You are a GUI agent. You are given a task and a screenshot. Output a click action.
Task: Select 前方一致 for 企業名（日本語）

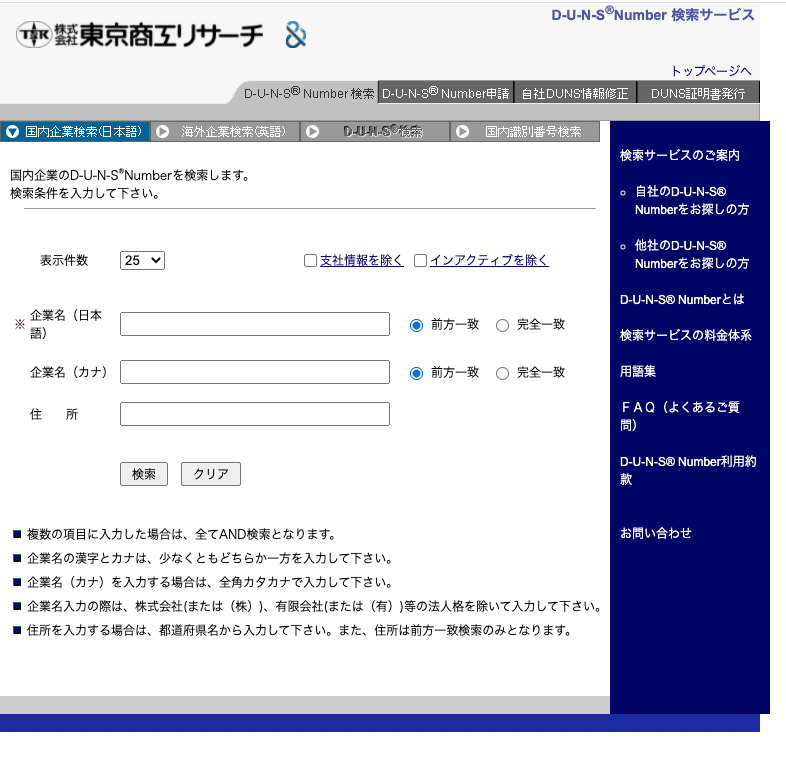point(416,325)
